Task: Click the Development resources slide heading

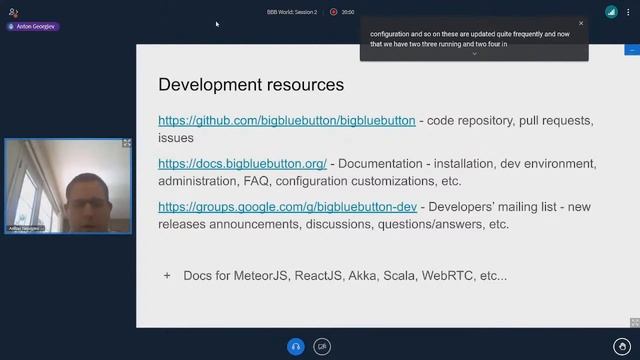Action: [x=251, y=85]
